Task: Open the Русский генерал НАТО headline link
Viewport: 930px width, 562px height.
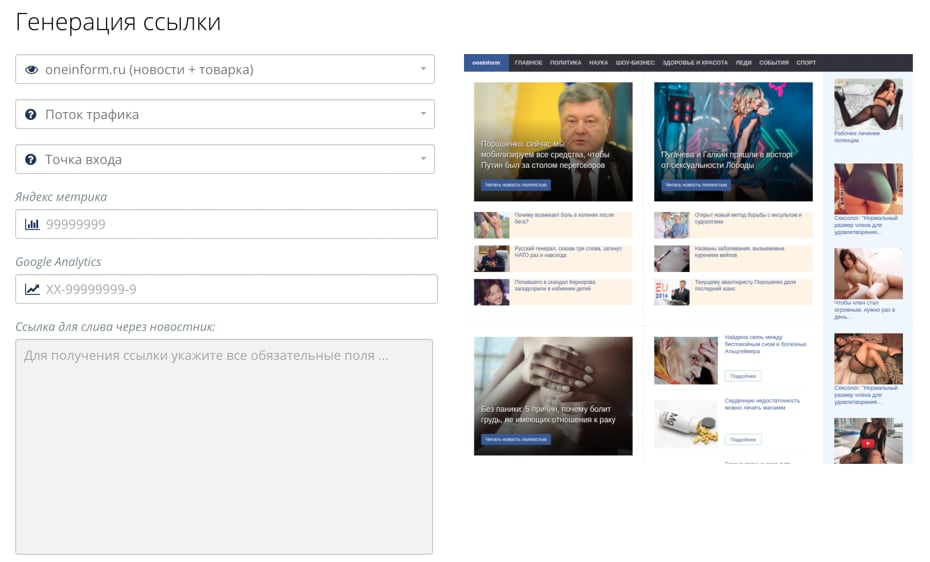Action: pos(568,251)
